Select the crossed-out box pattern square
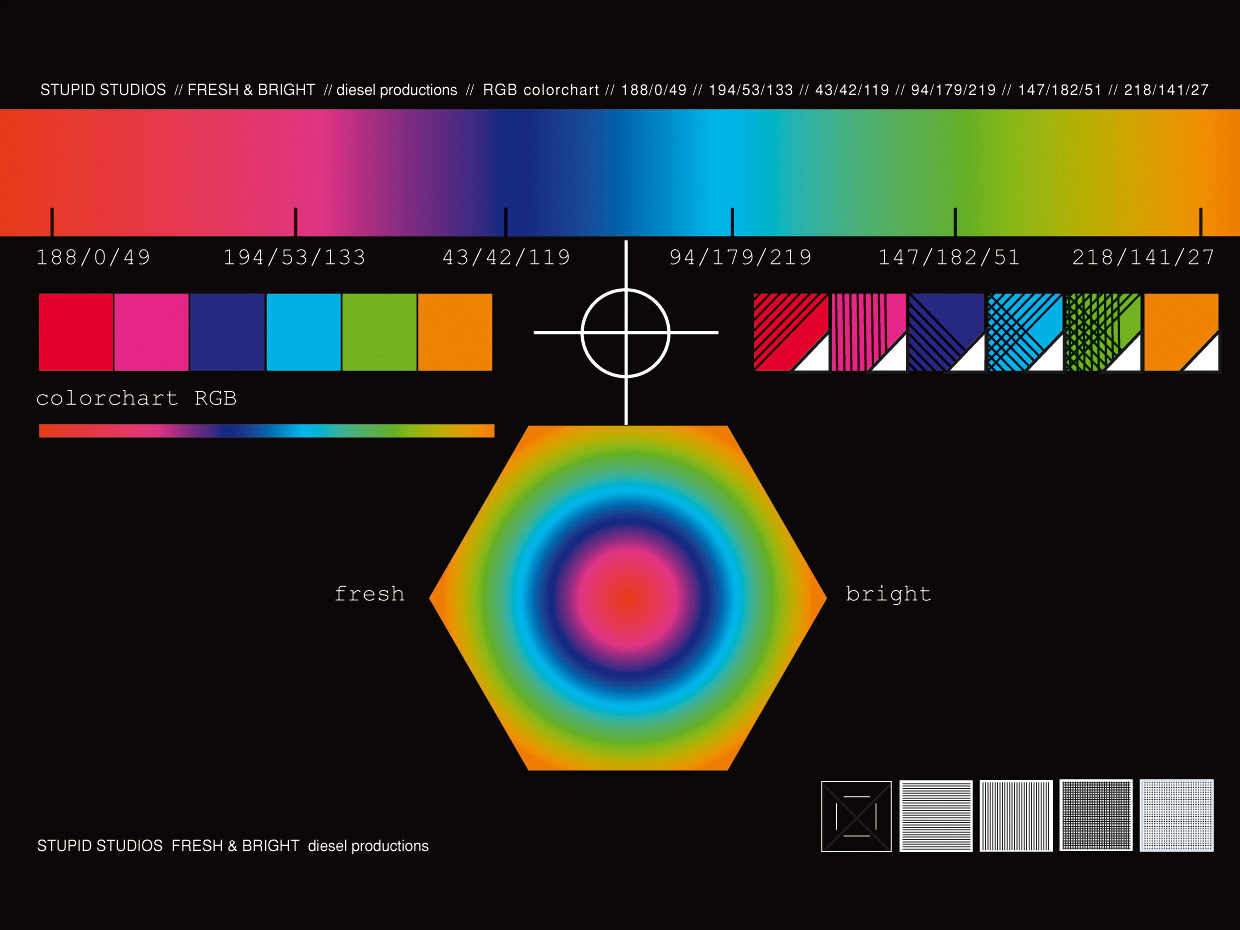 point(856,816)
